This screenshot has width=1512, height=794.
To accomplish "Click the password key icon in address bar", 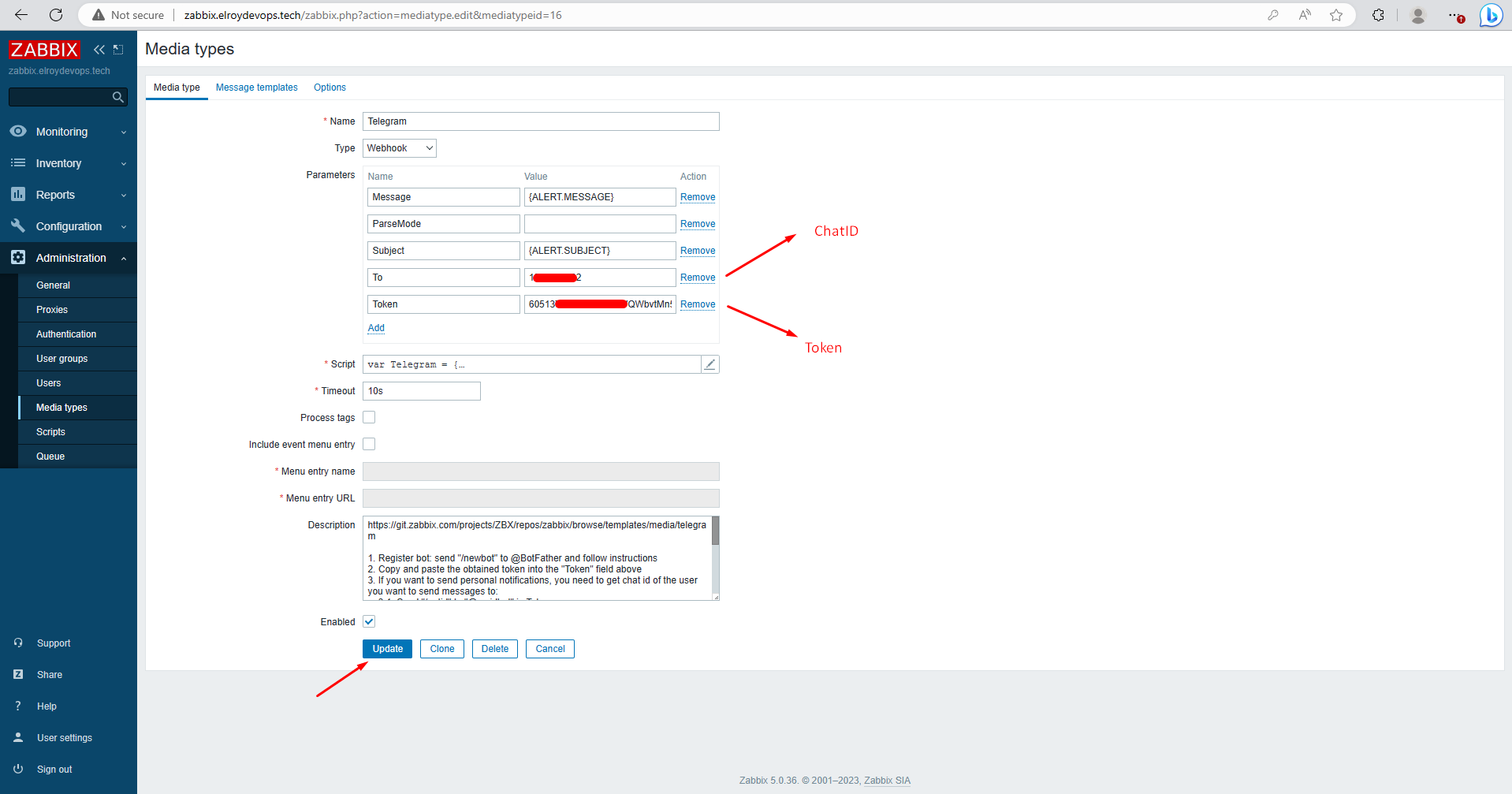I will (1273, 15).
